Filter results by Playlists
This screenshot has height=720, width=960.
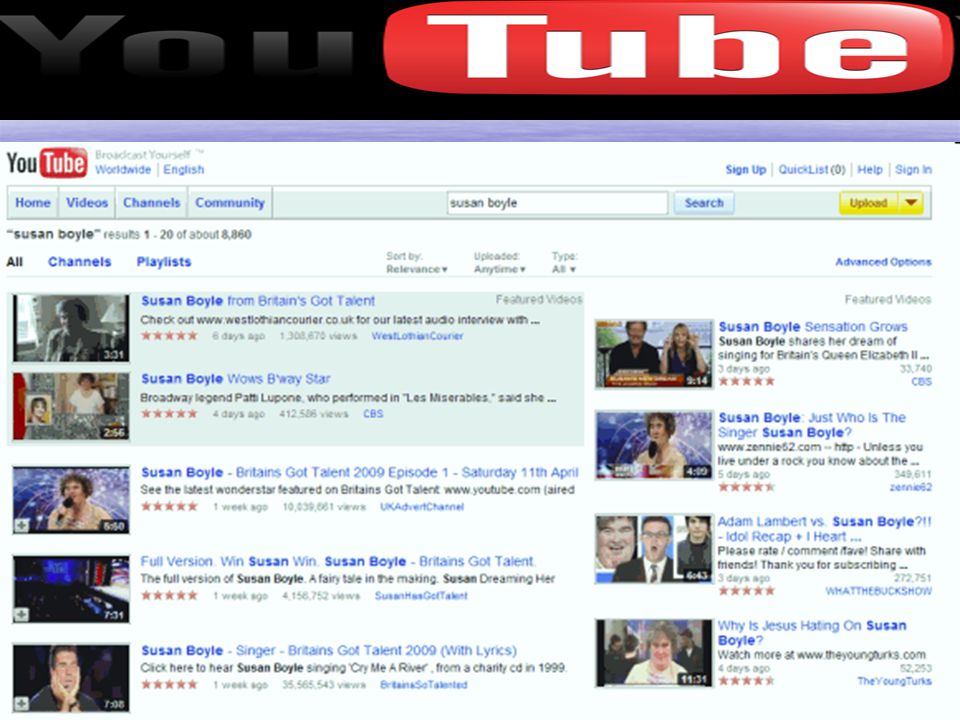pyautogui.click(x=163, y=262)
